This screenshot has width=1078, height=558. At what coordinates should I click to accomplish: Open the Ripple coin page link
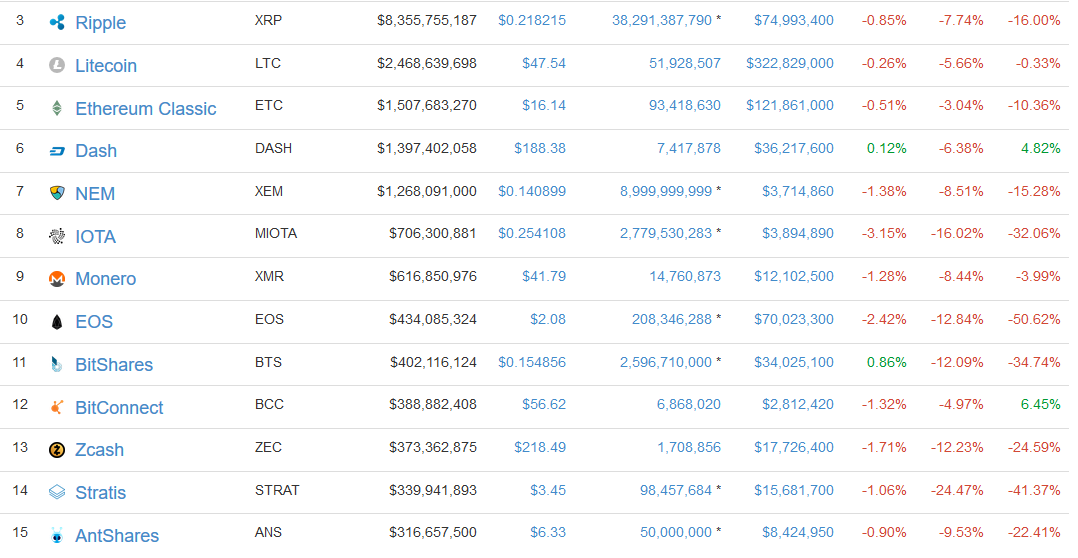click(100, 23)
